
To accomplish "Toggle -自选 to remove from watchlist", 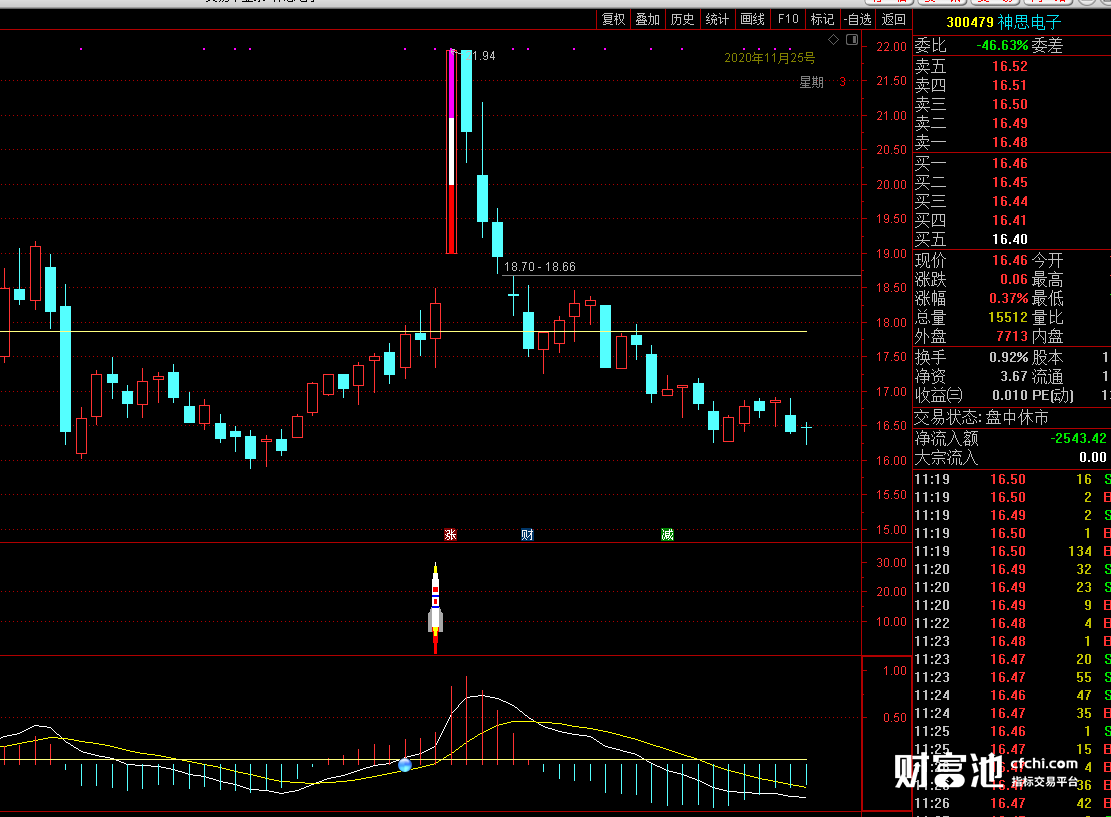I will pos(857,19).
